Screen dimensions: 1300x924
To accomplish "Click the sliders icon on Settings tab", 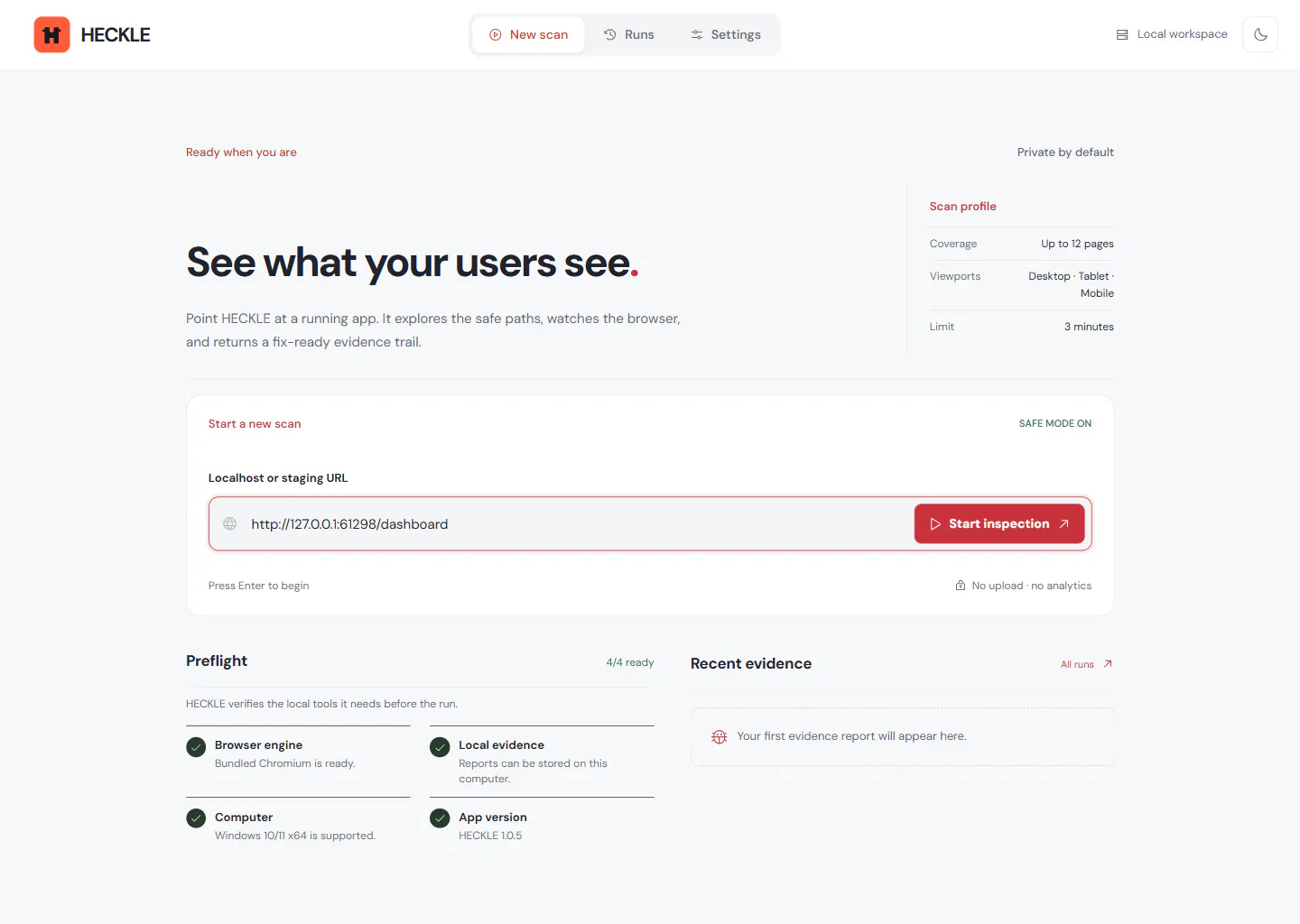I will [697, 34].
